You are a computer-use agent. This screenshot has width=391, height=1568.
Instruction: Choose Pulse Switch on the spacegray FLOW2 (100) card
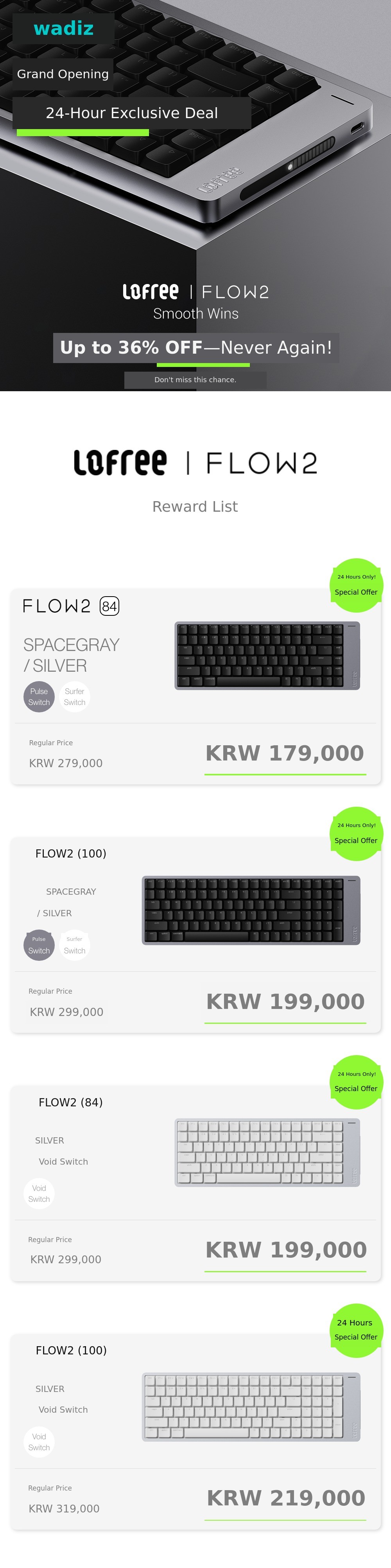pyautogui.click(x=39, y=945)
